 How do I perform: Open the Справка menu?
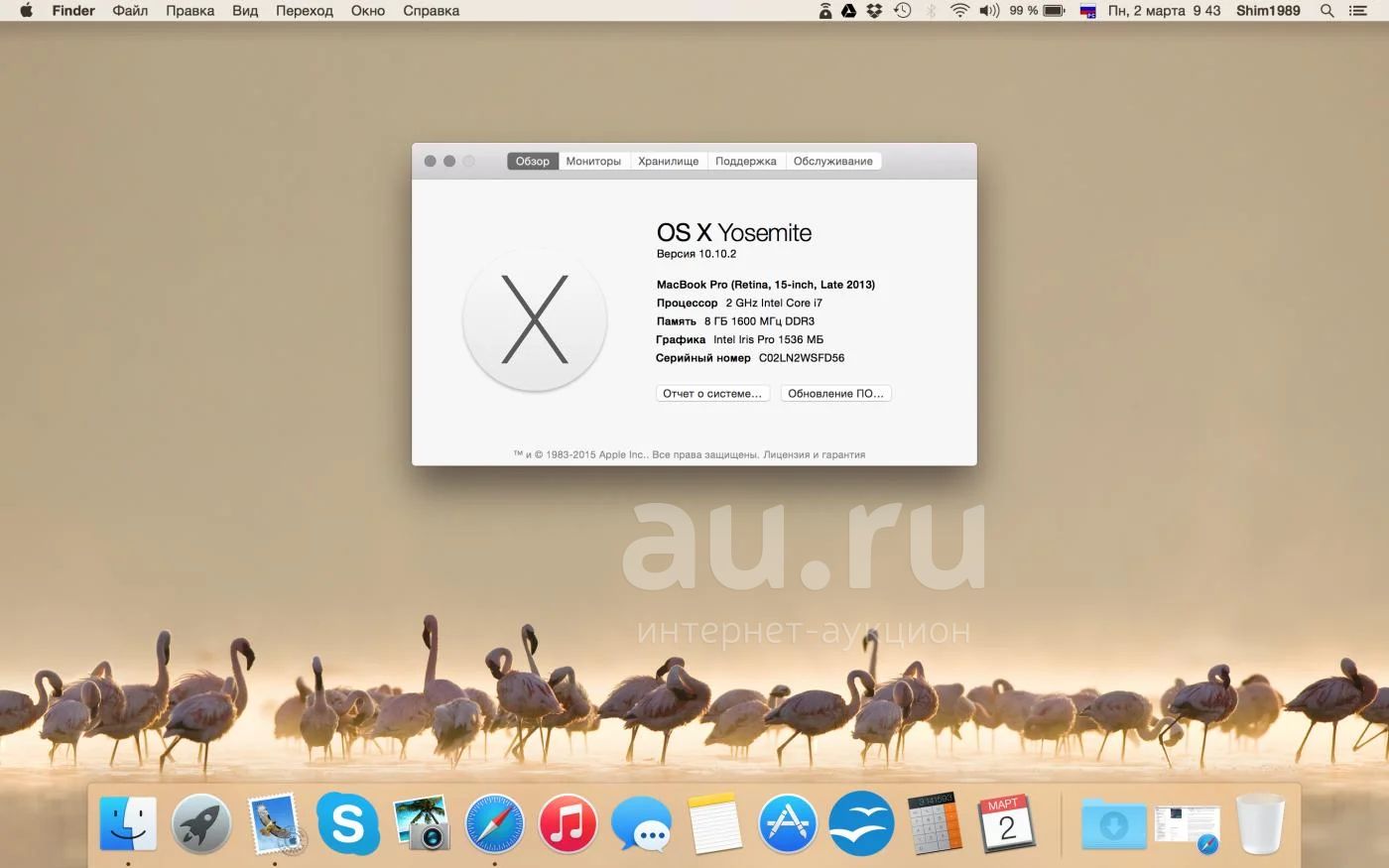(x=432, y=11)
